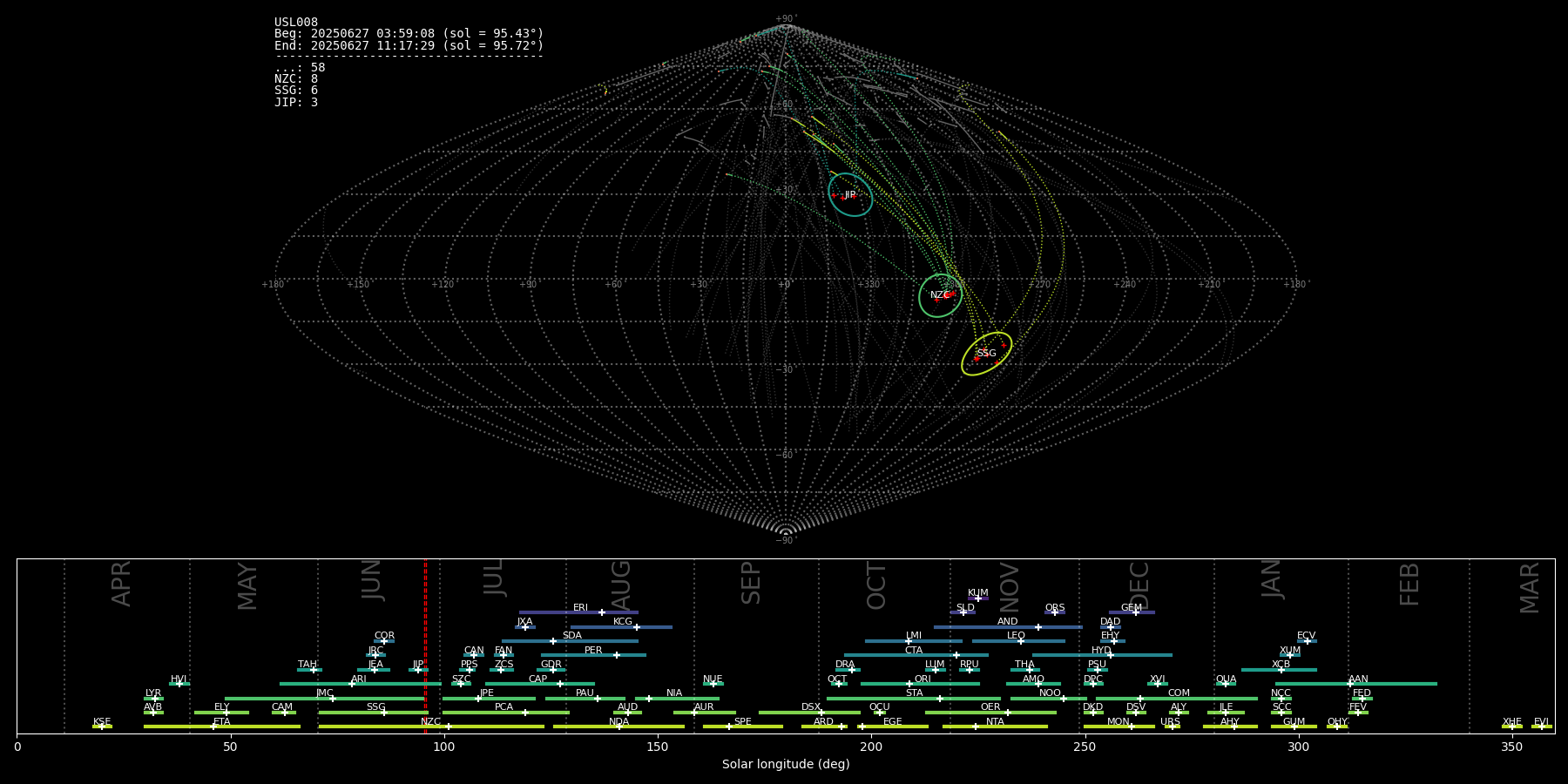Click the FEB month label in timeline
1568x784 pixels.
(x=1409, y=584)
